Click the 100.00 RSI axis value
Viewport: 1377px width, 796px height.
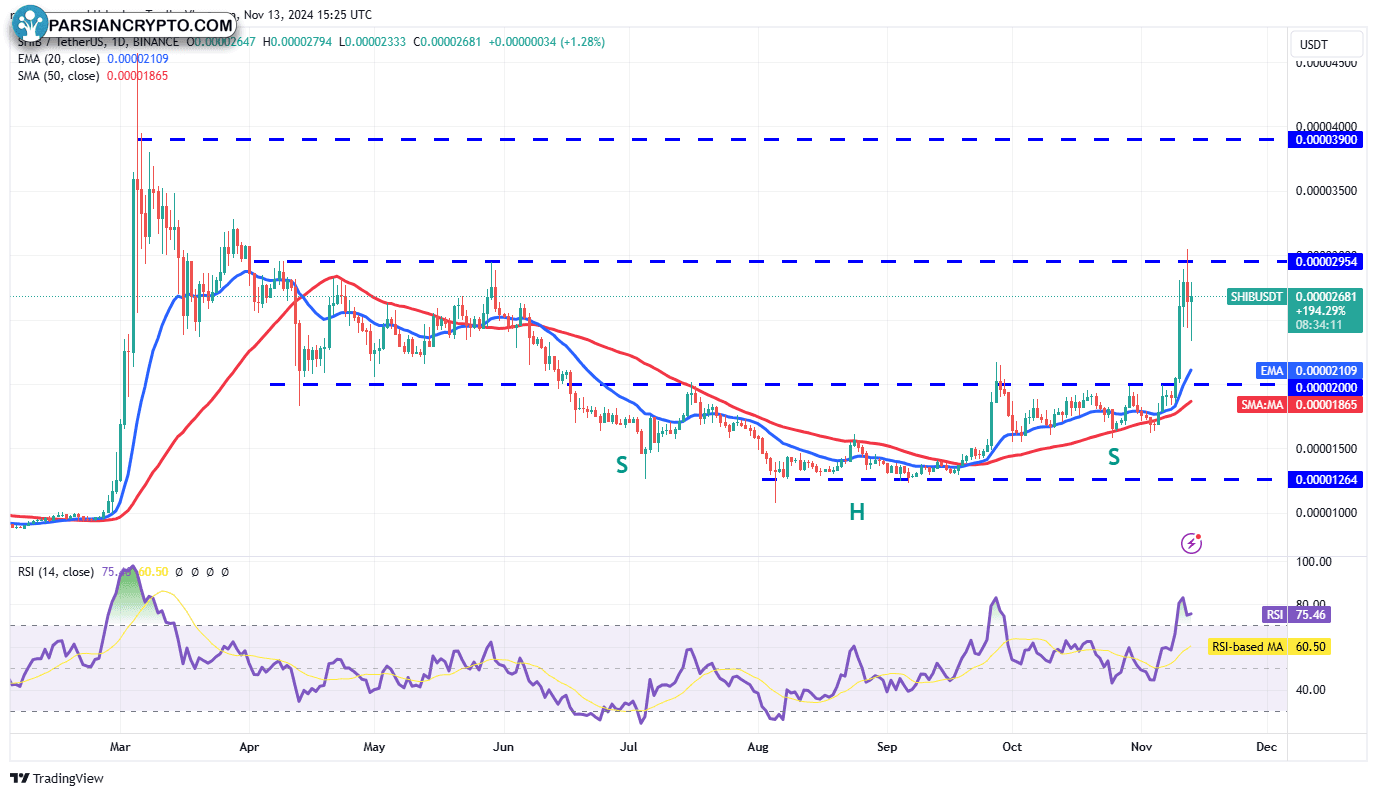(1313, 562)
